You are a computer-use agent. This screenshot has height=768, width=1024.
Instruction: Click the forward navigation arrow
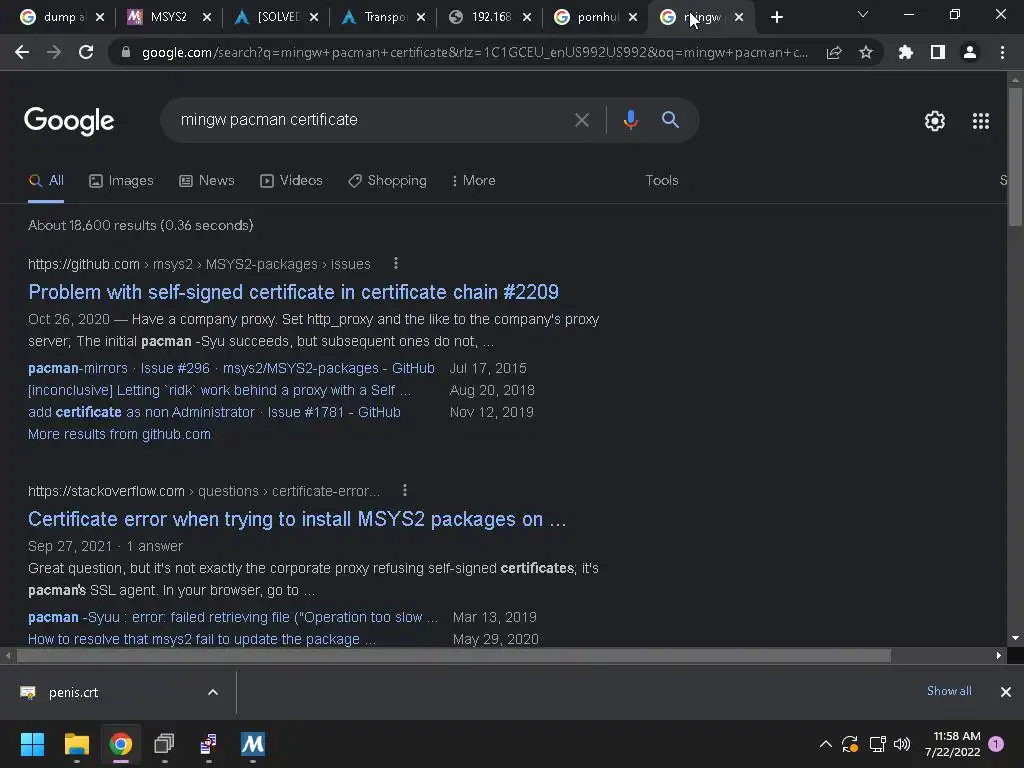[54, 52]
